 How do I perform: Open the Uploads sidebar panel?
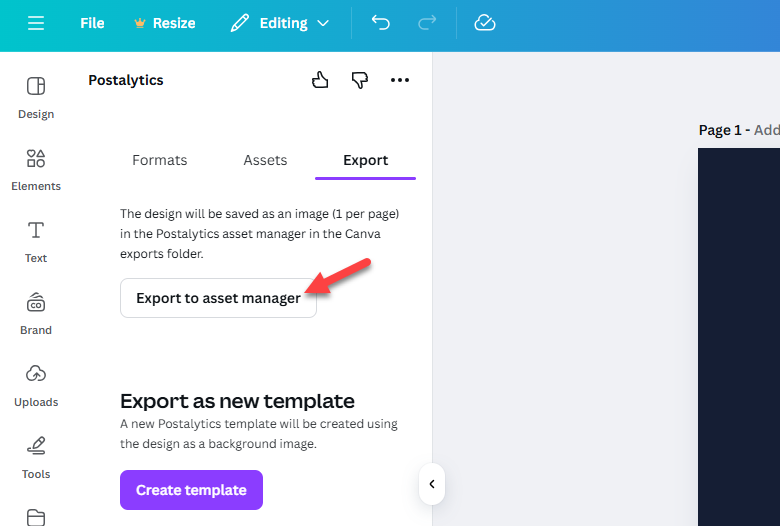click(36, 386)
